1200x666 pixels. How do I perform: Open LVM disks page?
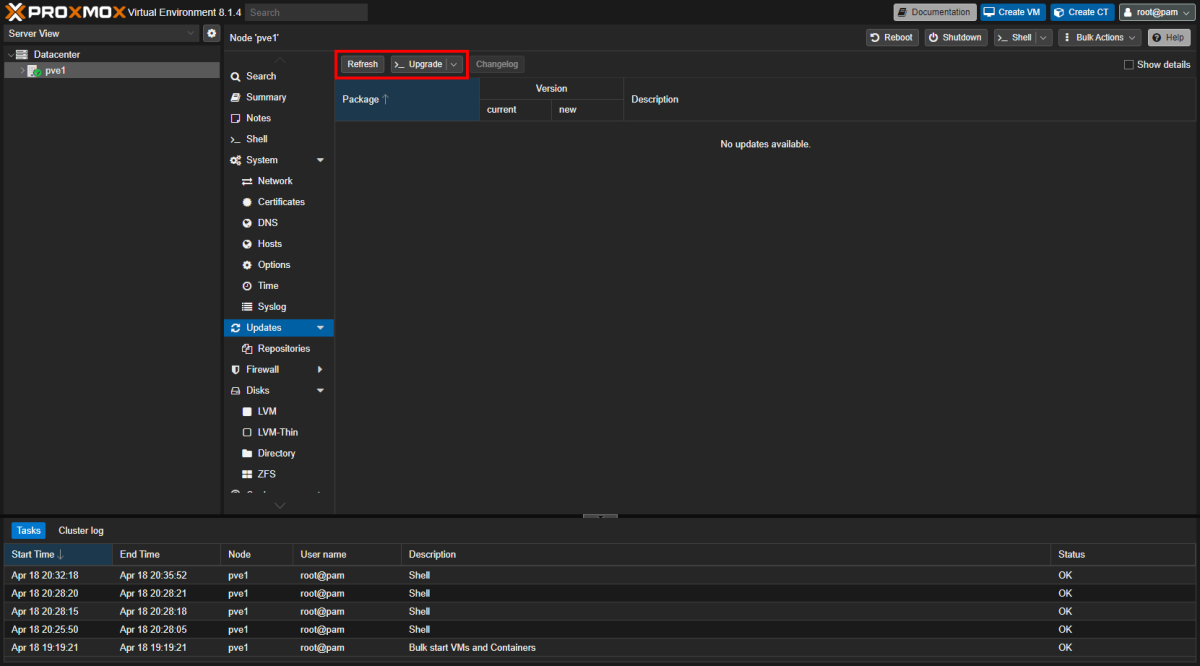(x=267, y=412)
